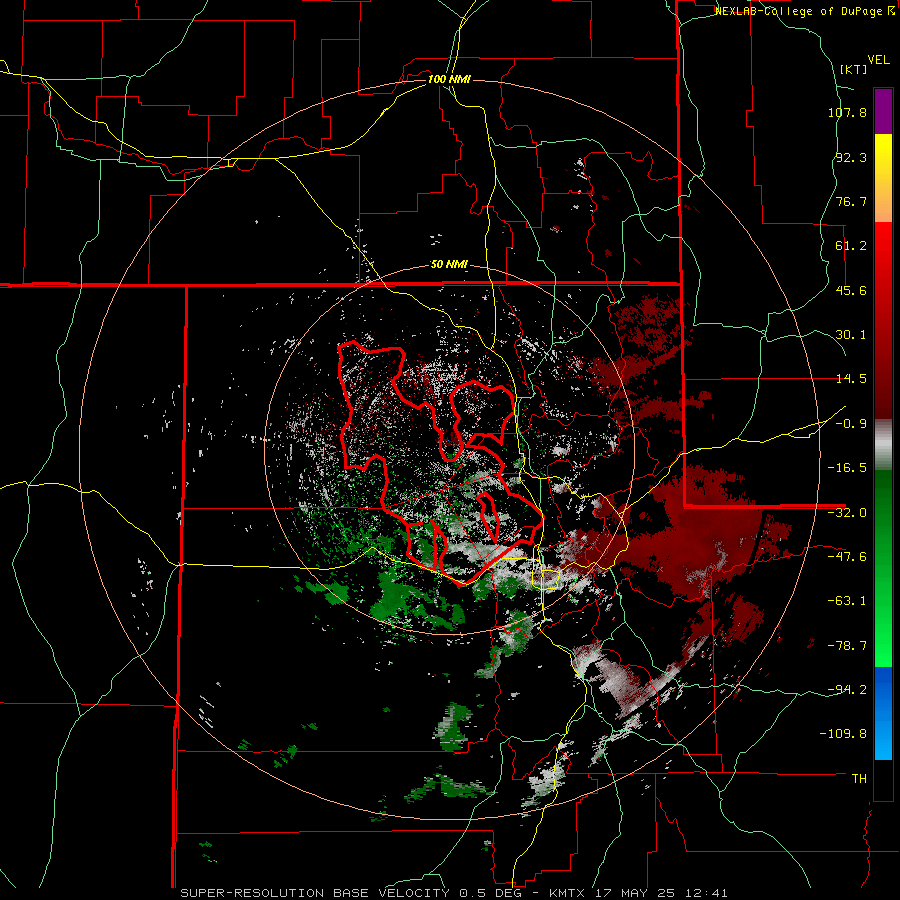Viewport: 900px width, 900px height.
Task: Click the -78.7 velocity scale value
Action: (x=847, y=646)
